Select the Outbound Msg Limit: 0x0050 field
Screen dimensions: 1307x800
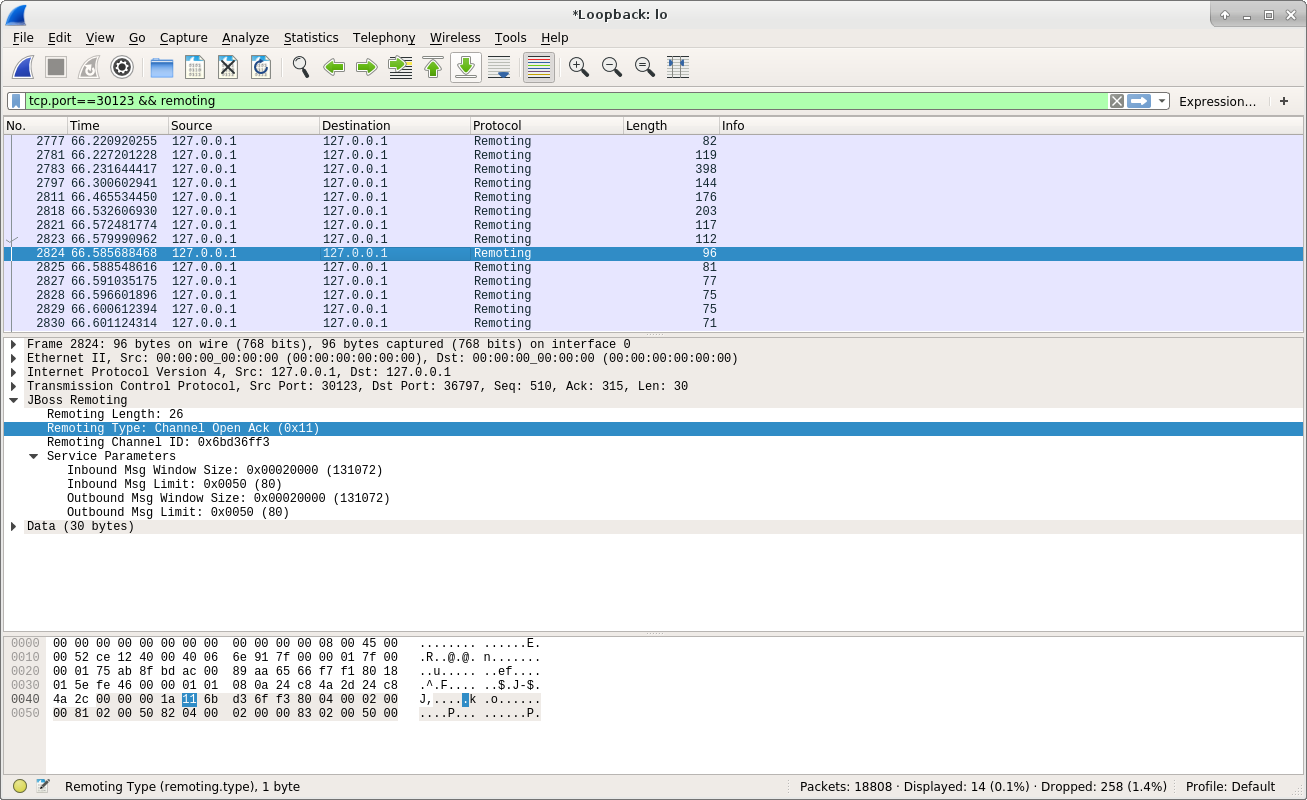click(x=653, y=512)
